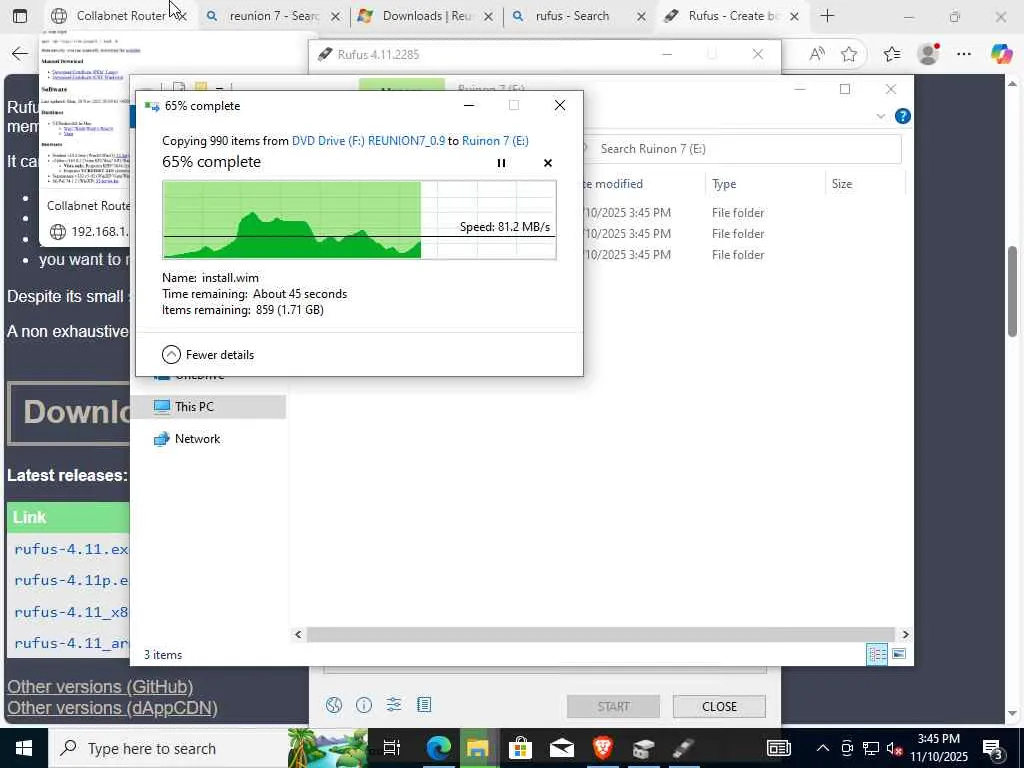Show hidden tray icons chevron

(823, 748)
